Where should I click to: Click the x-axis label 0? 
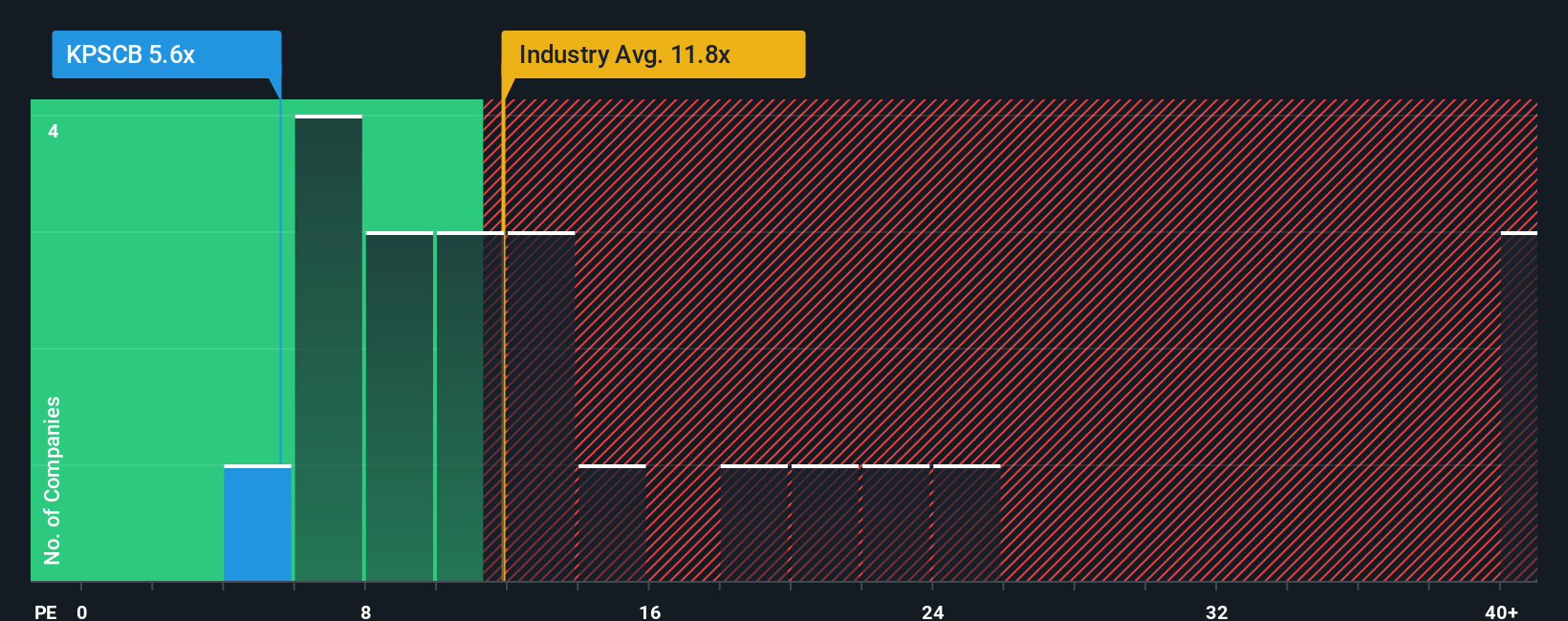coord(82,611)
